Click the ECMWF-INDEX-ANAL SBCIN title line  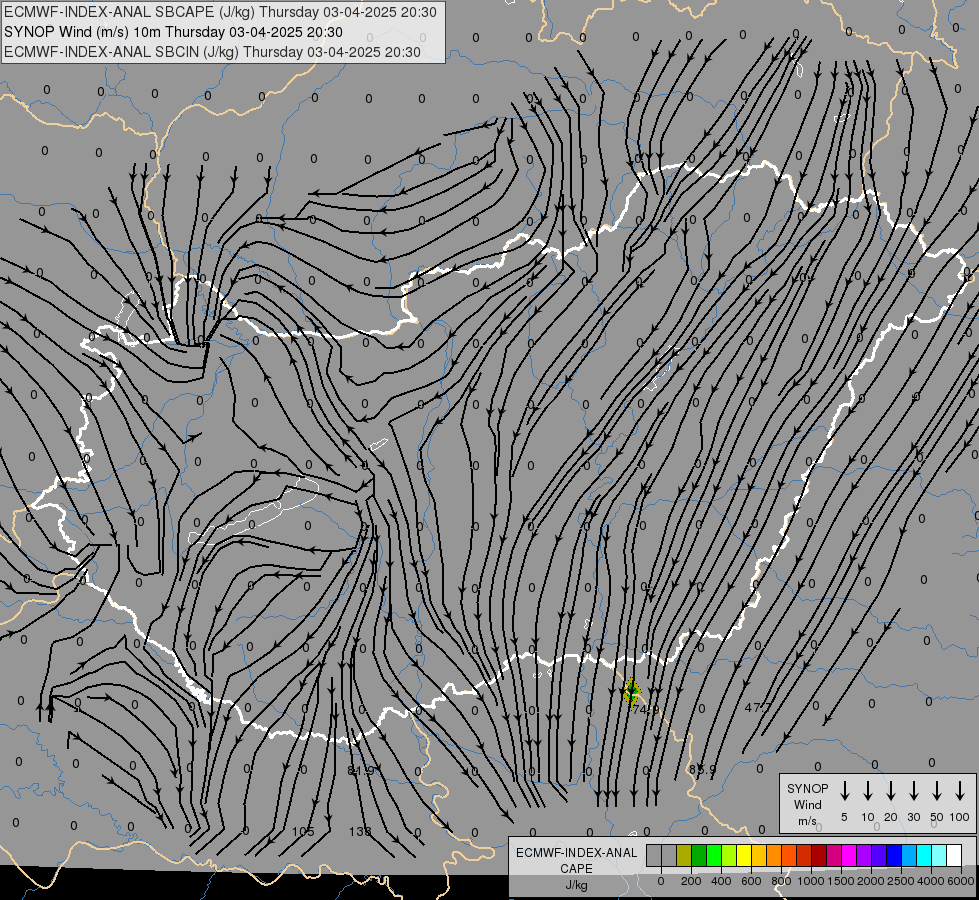coord(212,52)
